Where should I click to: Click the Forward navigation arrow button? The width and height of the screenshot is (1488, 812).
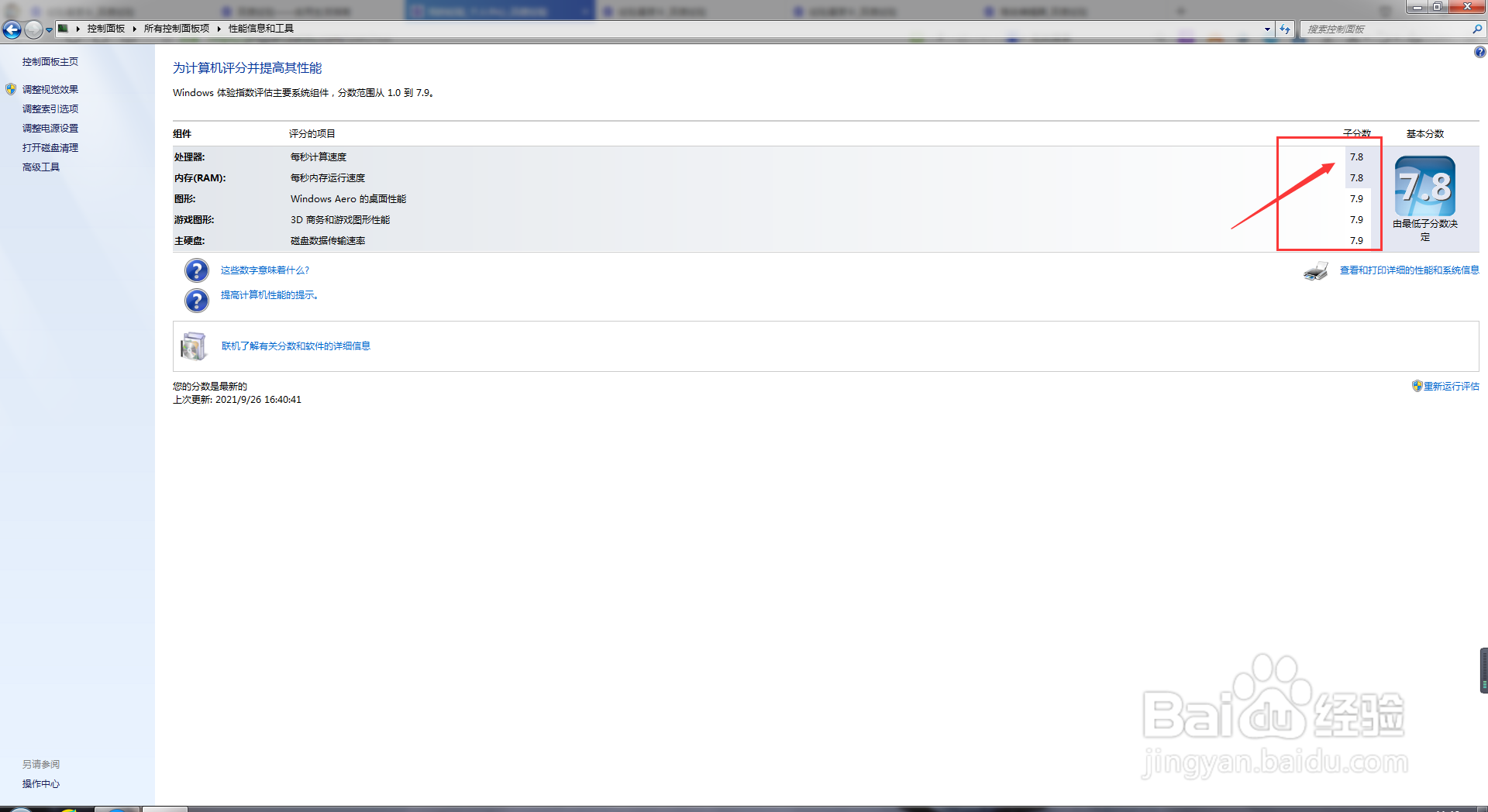[33, 29]
